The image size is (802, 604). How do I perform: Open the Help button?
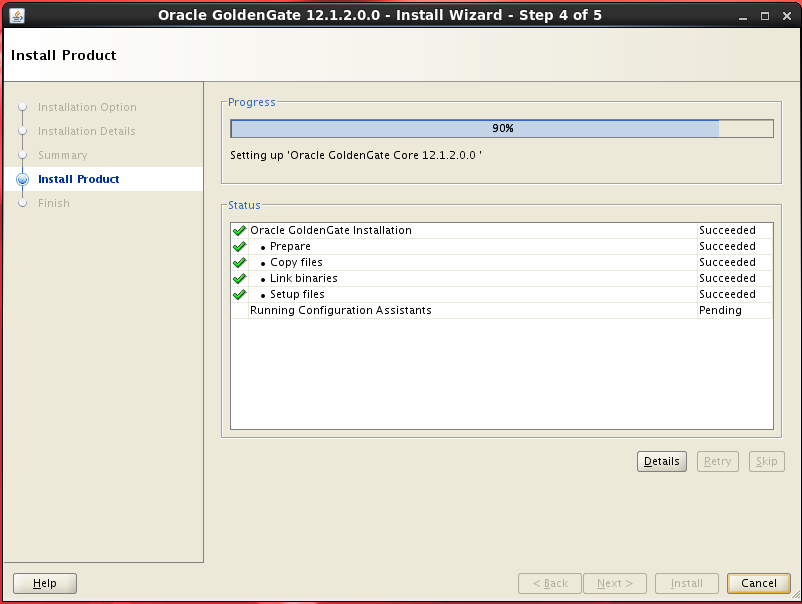[x=45, y=583]
